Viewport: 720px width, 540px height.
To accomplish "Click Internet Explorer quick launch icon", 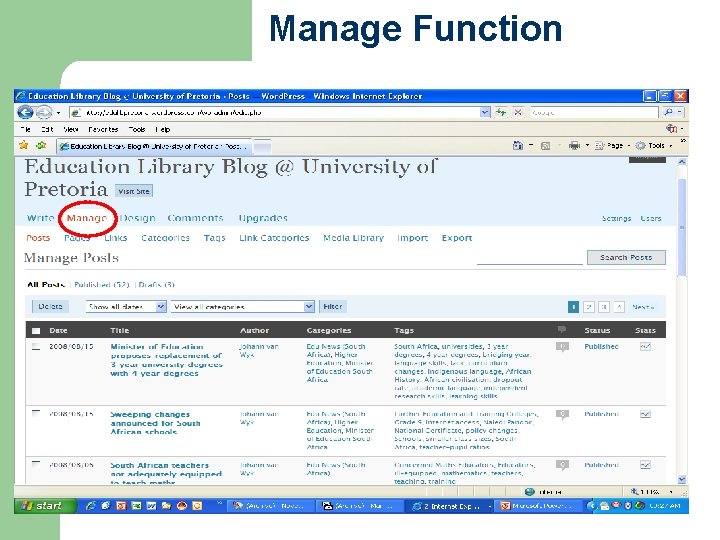I will coord(91,506).
